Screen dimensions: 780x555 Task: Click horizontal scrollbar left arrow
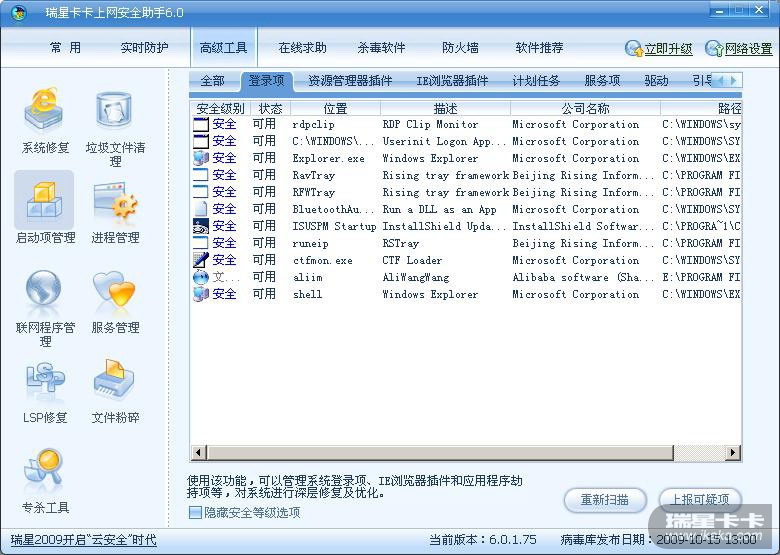[199, 453]
